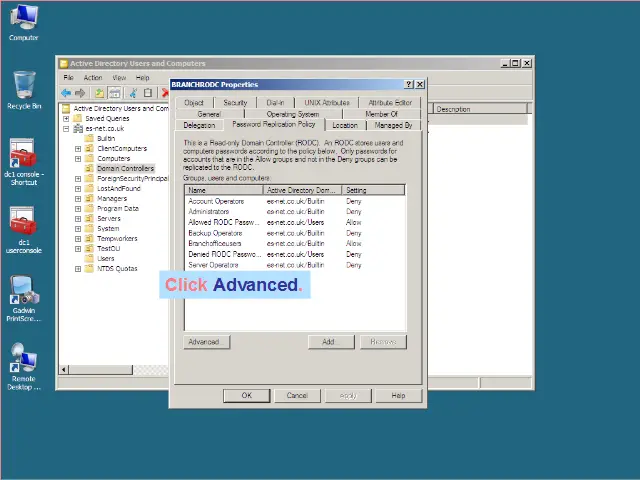Click the help question mark in dialog title

pos(408,85)
